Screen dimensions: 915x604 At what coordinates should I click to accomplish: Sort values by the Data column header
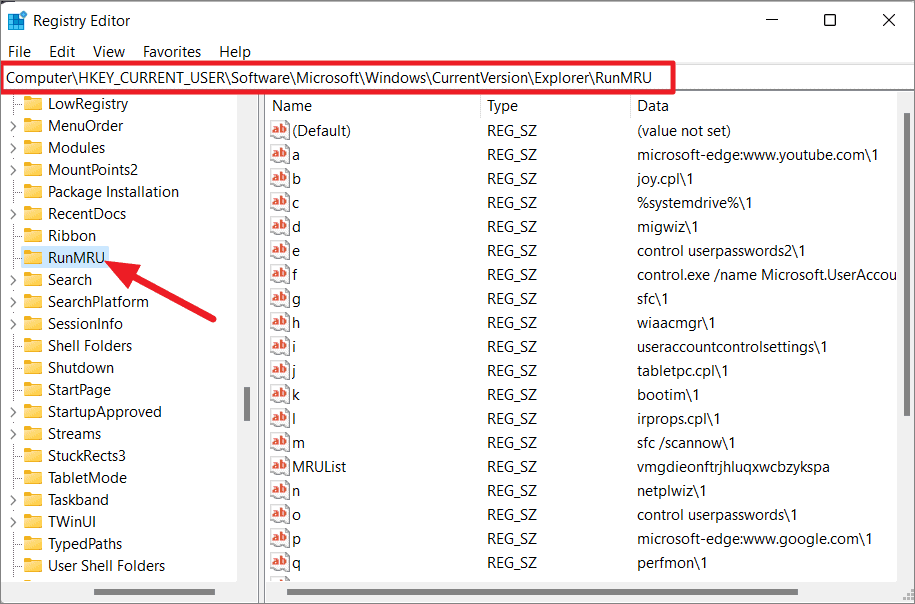[x=651, y=106]
